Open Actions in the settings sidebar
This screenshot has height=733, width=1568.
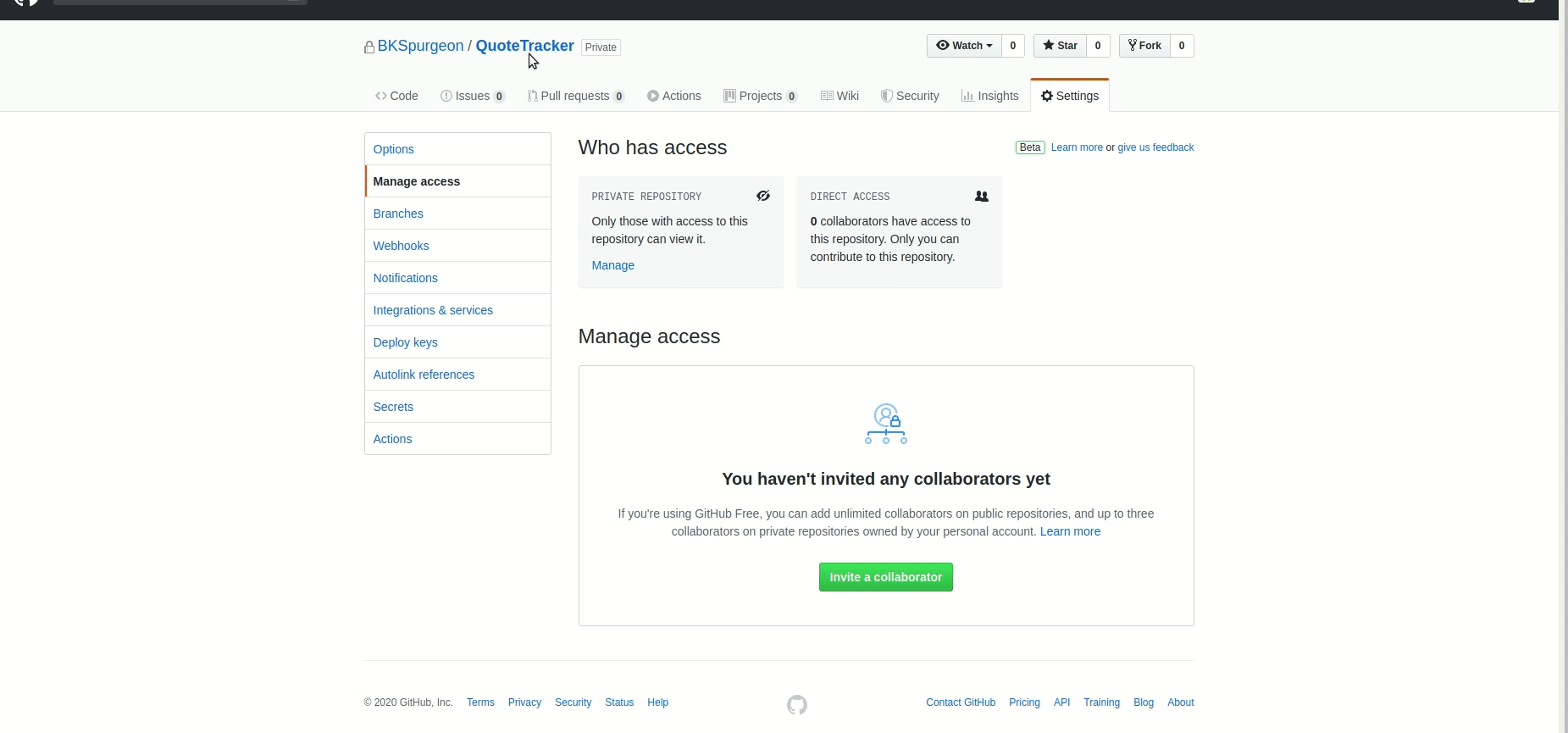coord(457,439)
